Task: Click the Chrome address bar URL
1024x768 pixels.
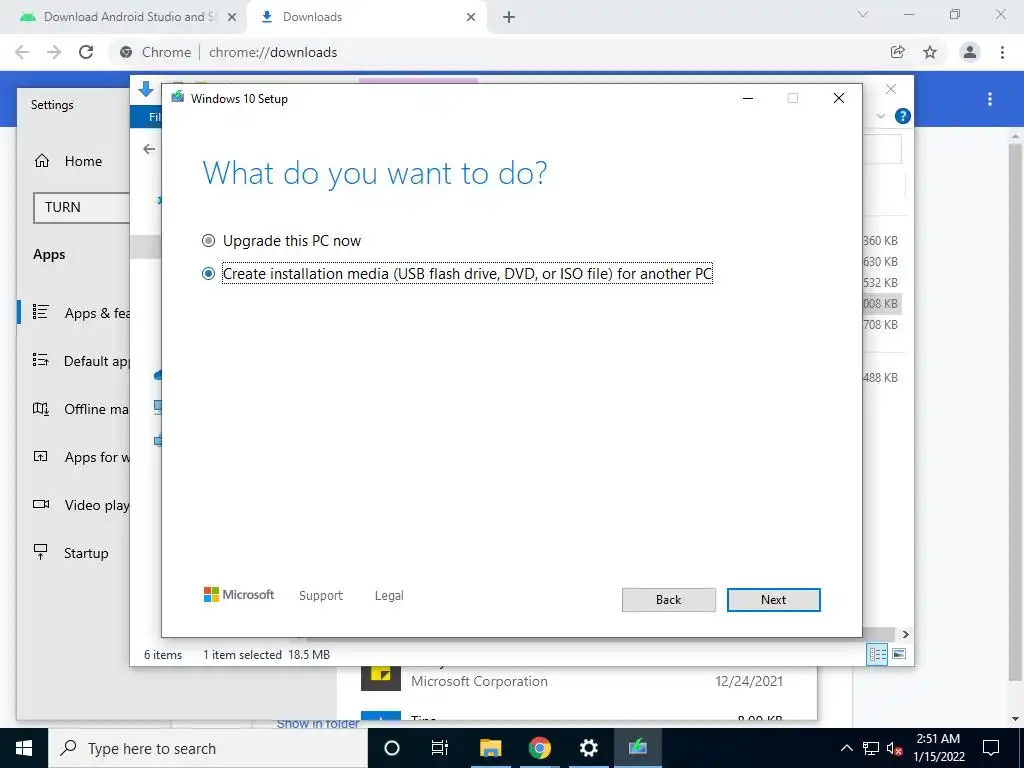Action: (273, 52)
